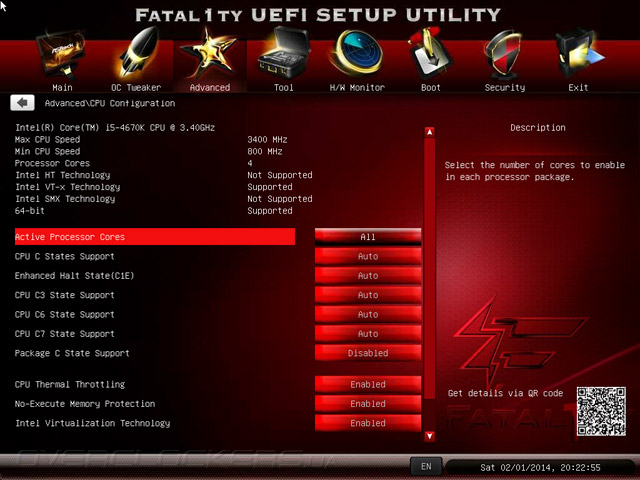Open the Boot joystick icon

(431, 52)
